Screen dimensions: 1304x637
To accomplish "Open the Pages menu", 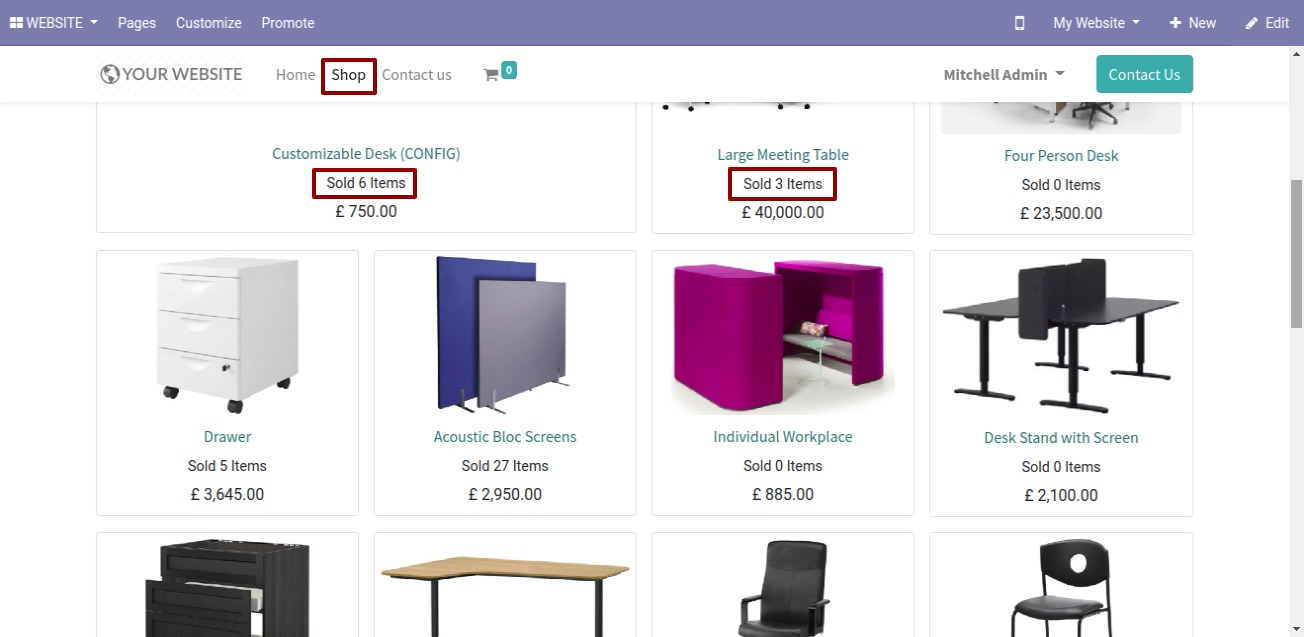I will 137,23.
